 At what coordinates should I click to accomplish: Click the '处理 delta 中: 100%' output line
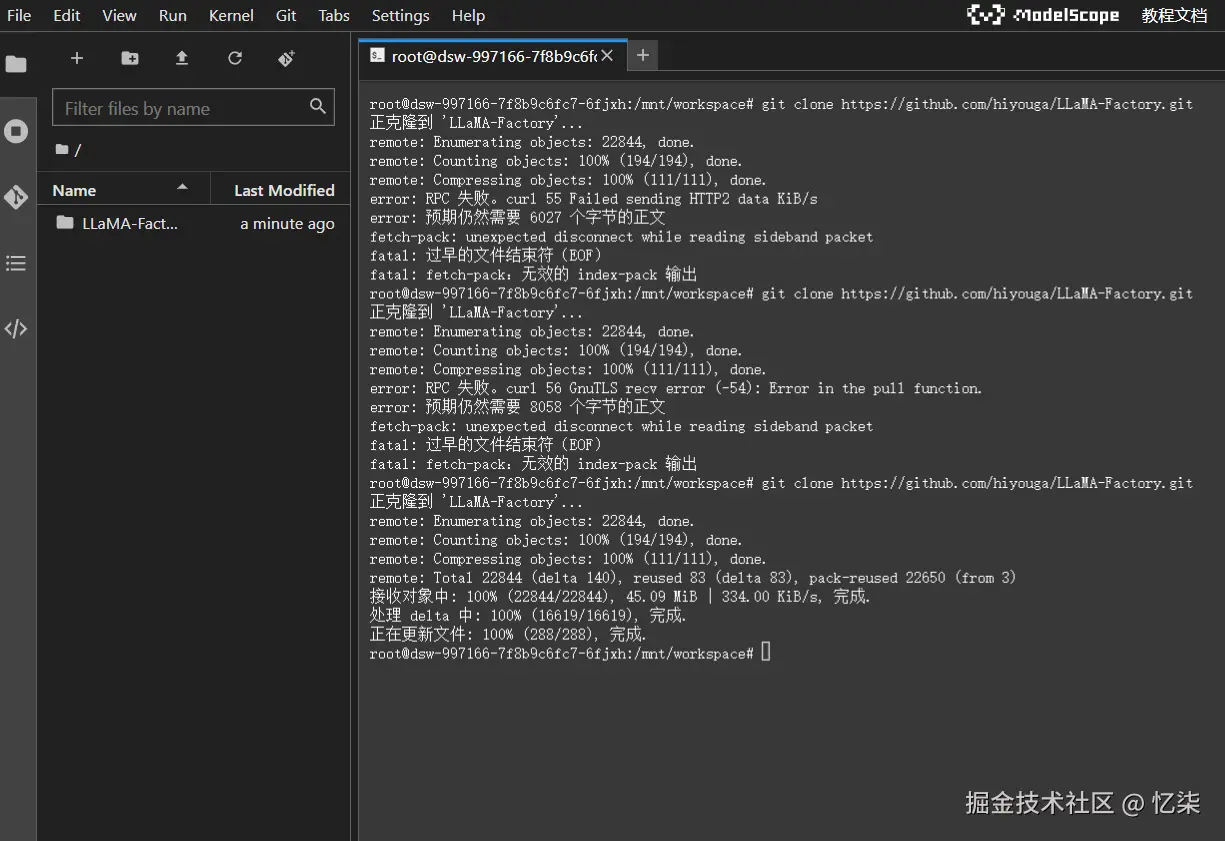528,616
